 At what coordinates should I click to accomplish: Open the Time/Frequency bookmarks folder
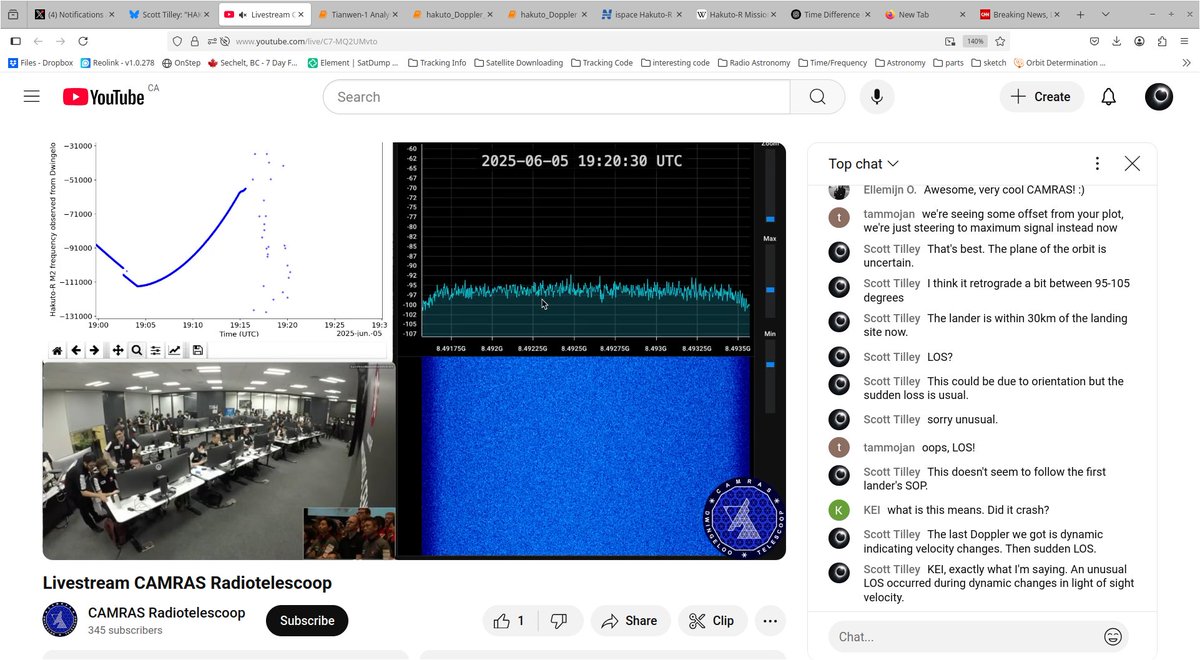pyautogui.click(x=832, y=62)
